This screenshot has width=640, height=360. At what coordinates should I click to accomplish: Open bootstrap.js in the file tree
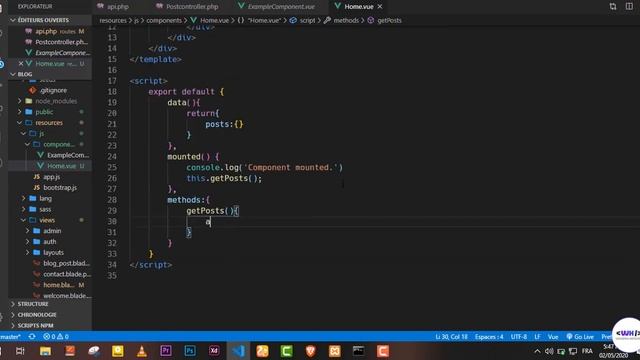coord(60,187)
